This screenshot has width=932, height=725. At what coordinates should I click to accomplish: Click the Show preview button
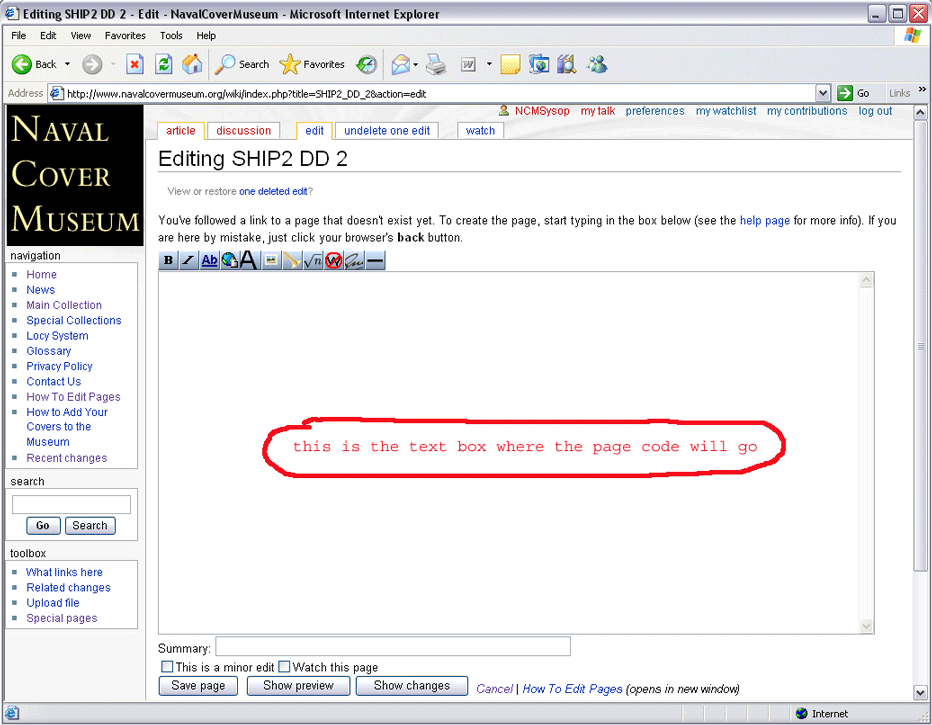point(298,686)
